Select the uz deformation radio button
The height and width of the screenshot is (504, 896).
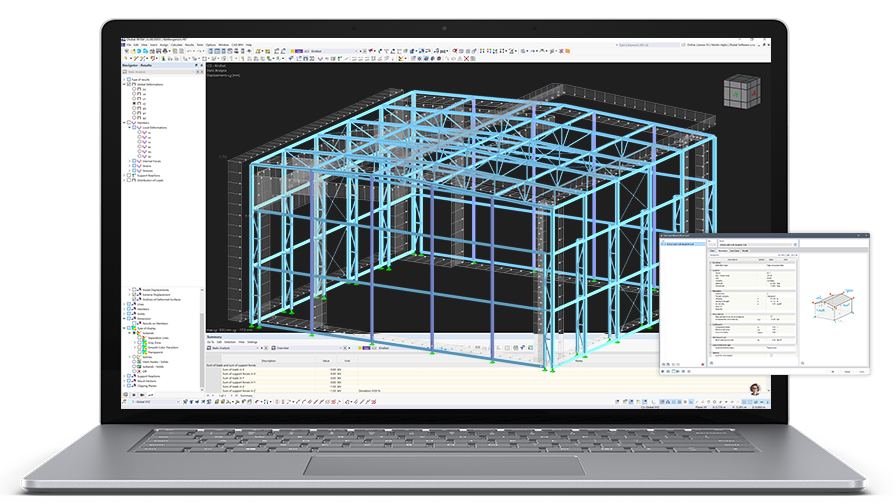tap(134, 103)
